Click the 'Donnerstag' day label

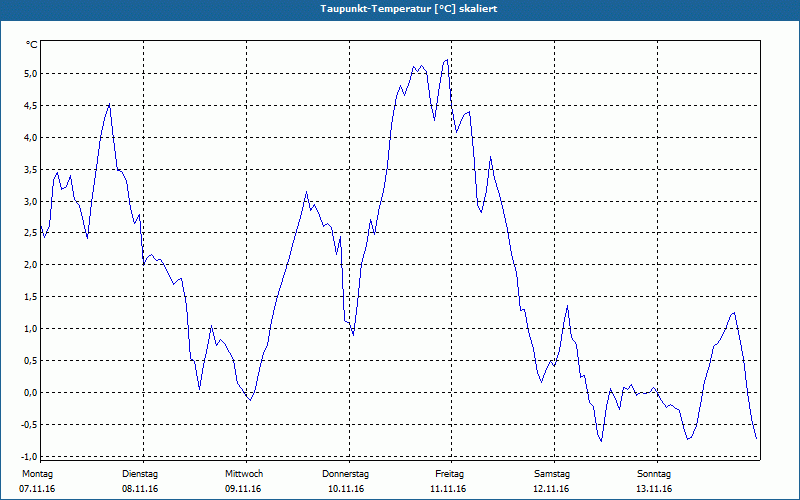(x=345, y=474)
